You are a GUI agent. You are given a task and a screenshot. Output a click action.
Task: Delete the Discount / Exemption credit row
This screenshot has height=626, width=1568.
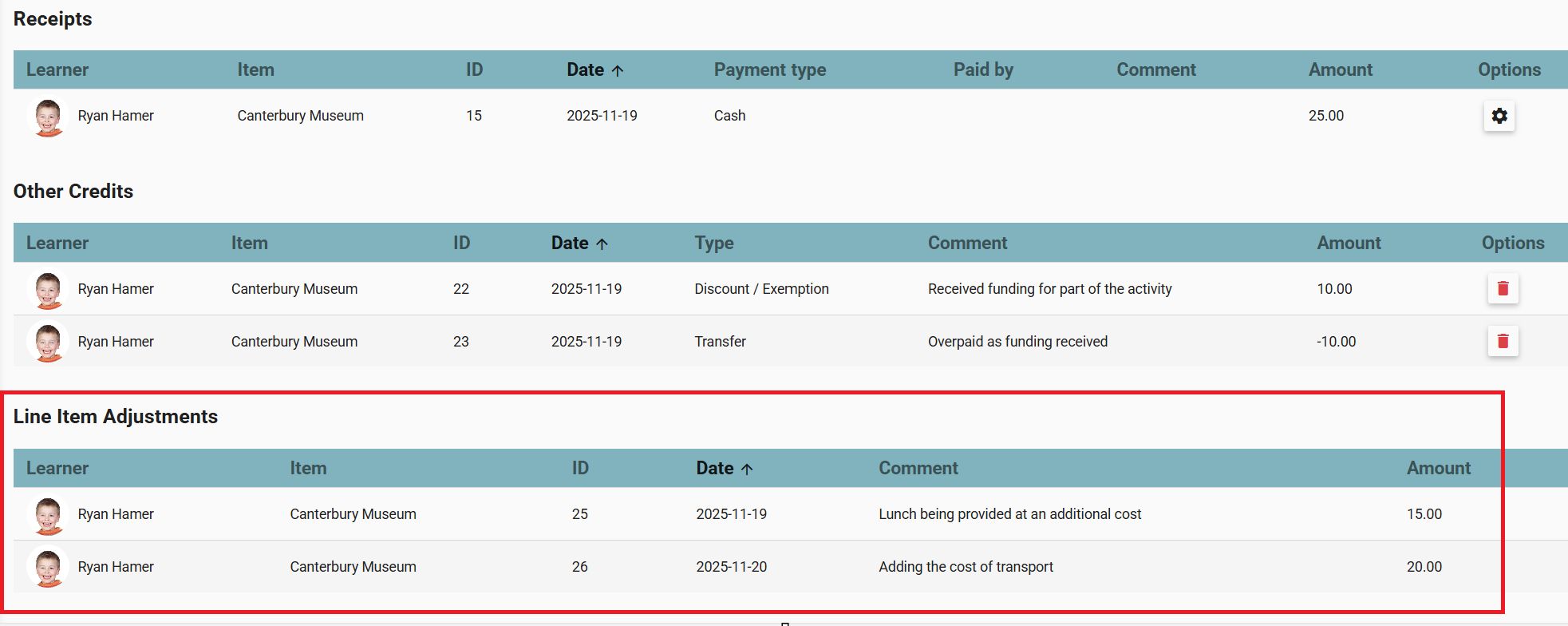[x=1503, y=288]
